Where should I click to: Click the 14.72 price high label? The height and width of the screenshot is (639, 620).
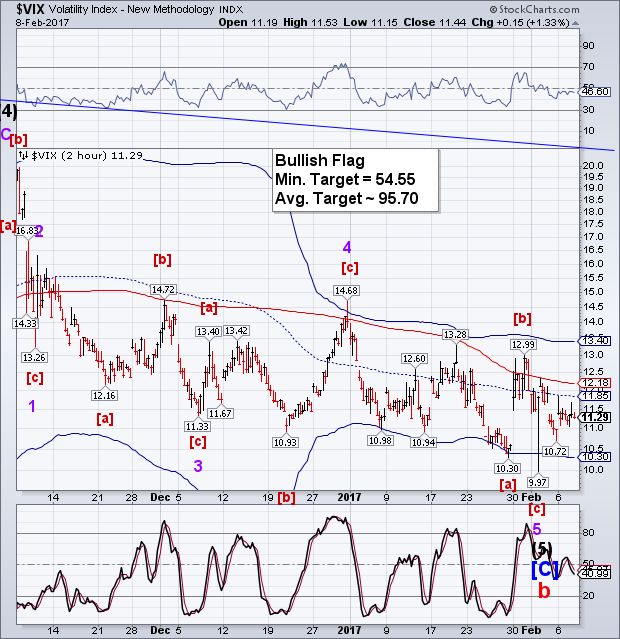point(163,289)
